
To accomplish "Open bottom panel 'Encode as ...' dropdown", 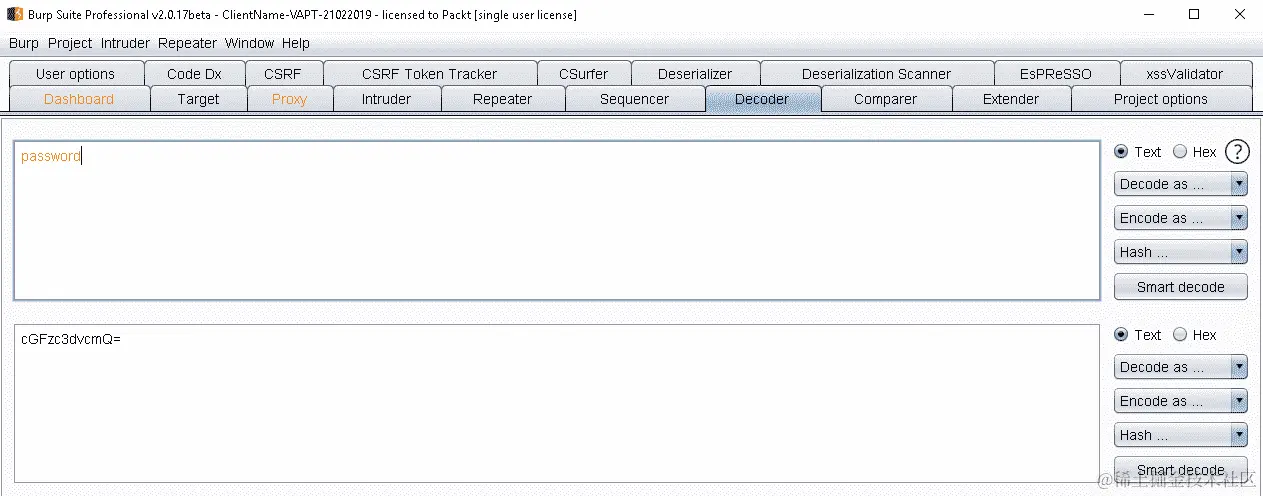I will 1181,401.
